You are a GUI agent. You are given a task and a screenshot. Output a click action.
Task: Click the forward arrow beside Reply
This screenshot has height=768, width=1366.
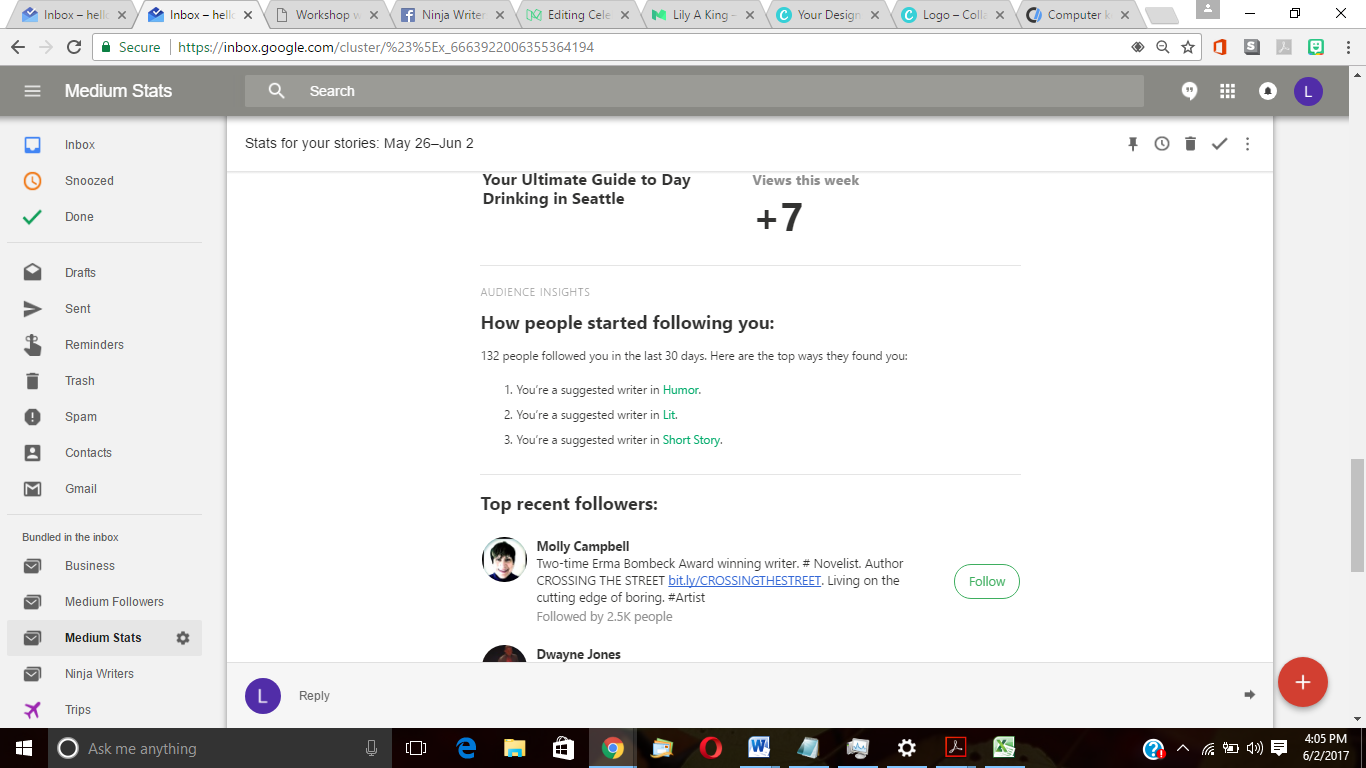pos(1249,695)
